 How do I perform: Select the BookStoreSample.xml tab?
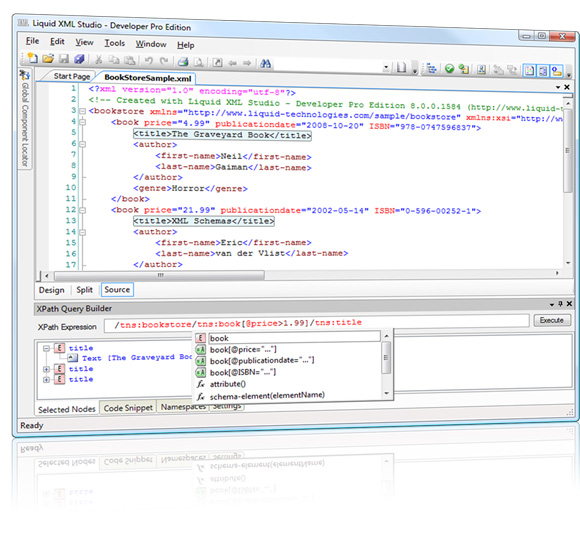click(148, 78)
